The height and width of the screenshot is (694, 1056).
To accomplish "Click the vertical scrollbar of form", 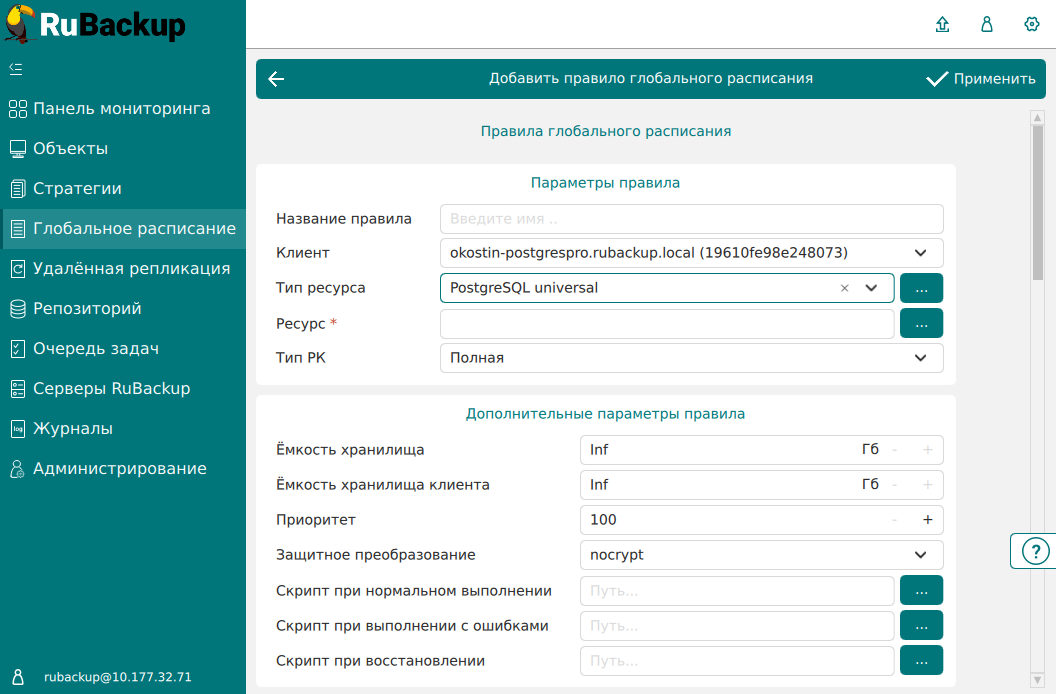I will tap(1038, 200).
